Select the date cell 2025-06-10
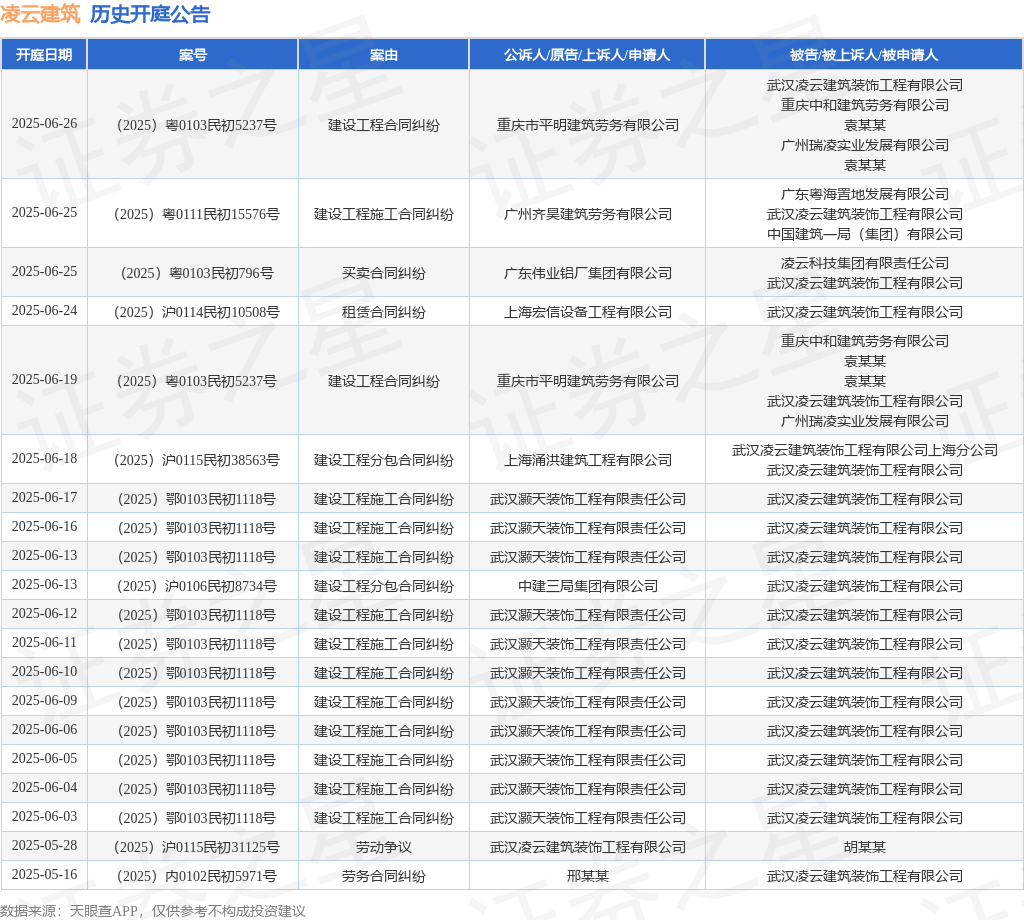 (44, 671)
